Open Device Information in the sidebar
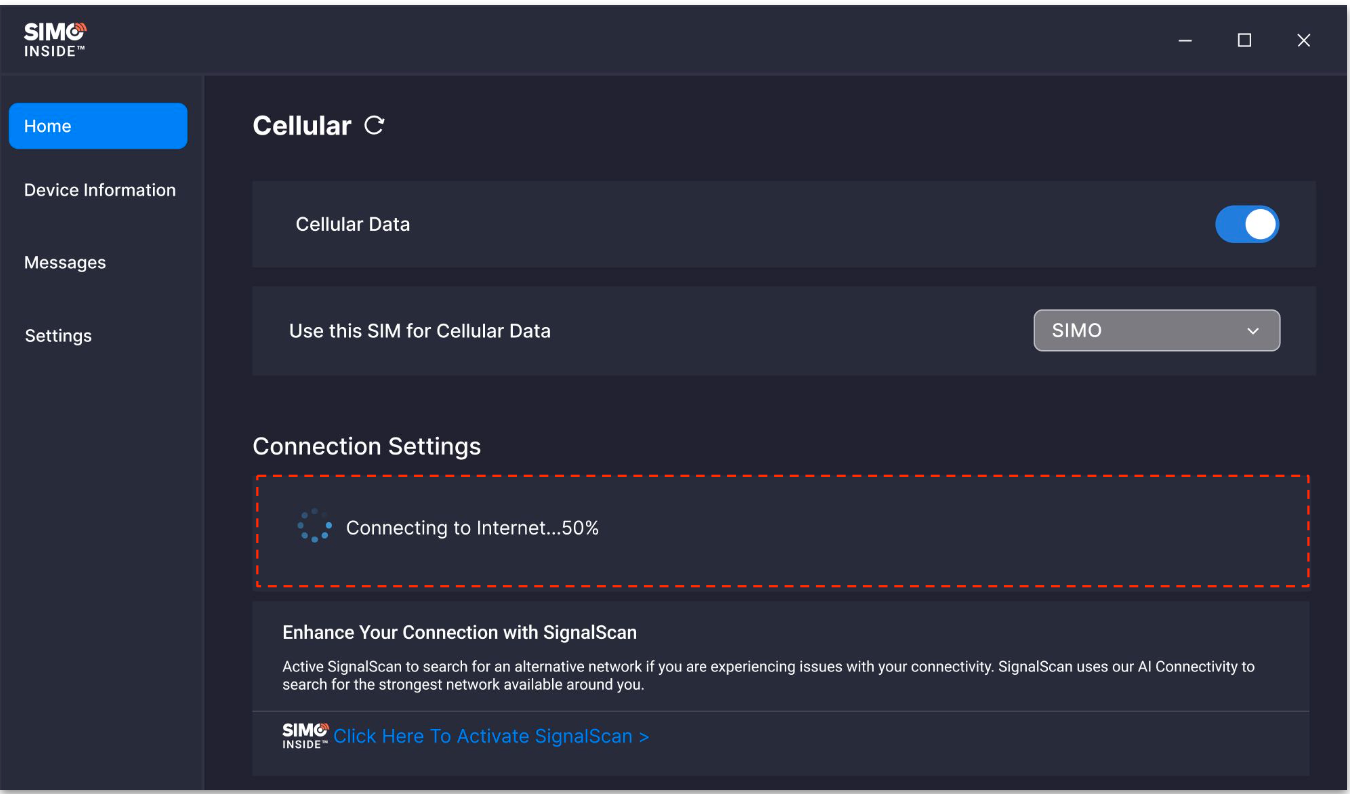 (x=100, y=190)
